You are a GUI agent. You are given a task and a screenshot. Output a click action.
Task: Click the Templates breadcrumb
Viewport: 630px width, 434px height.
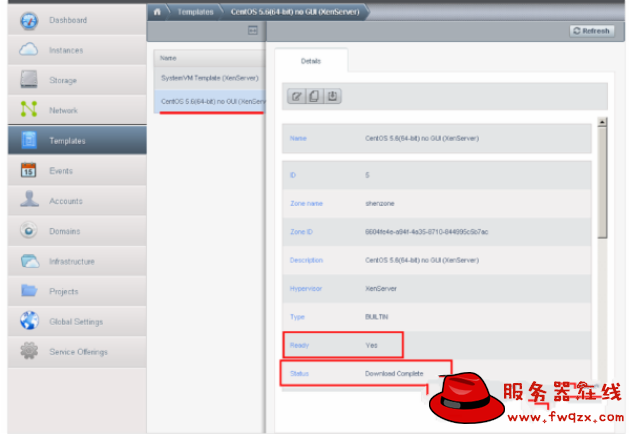195,12
